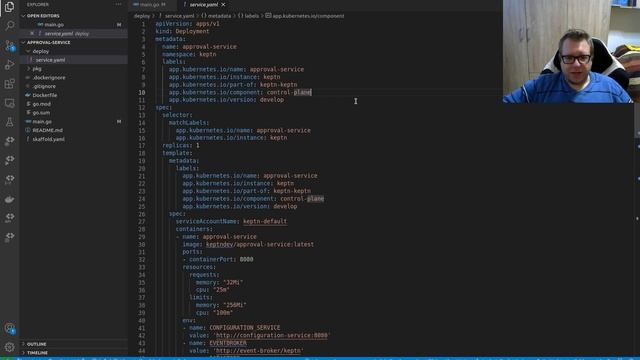Click the 'CONFIGURATION_SERVICE' env name
The width and height of the screenshot is (640, 360).
click(x=244, y=328)
